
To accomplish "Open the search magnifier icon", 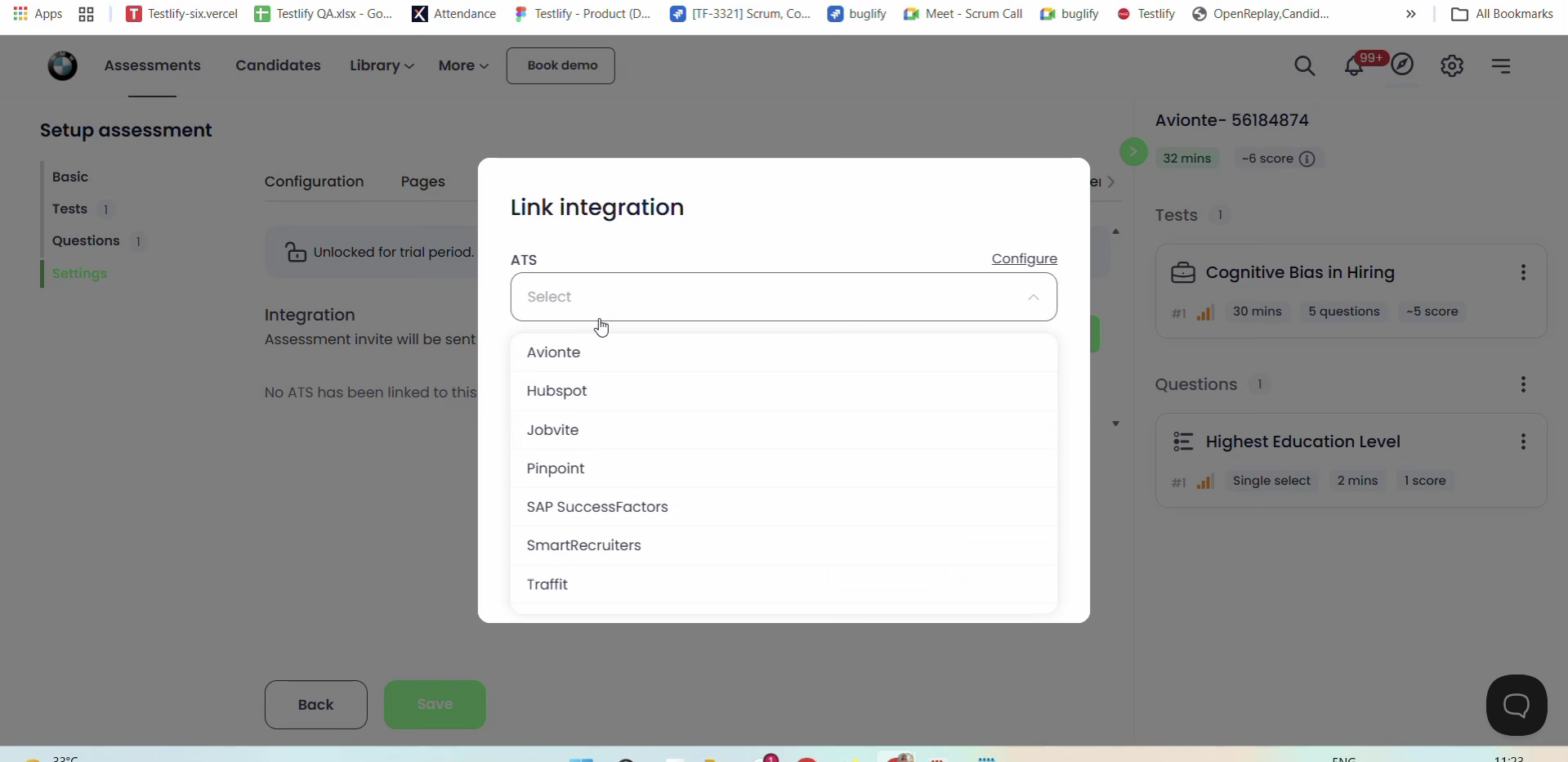I will pyautogui.click(x=1304, y=65).
